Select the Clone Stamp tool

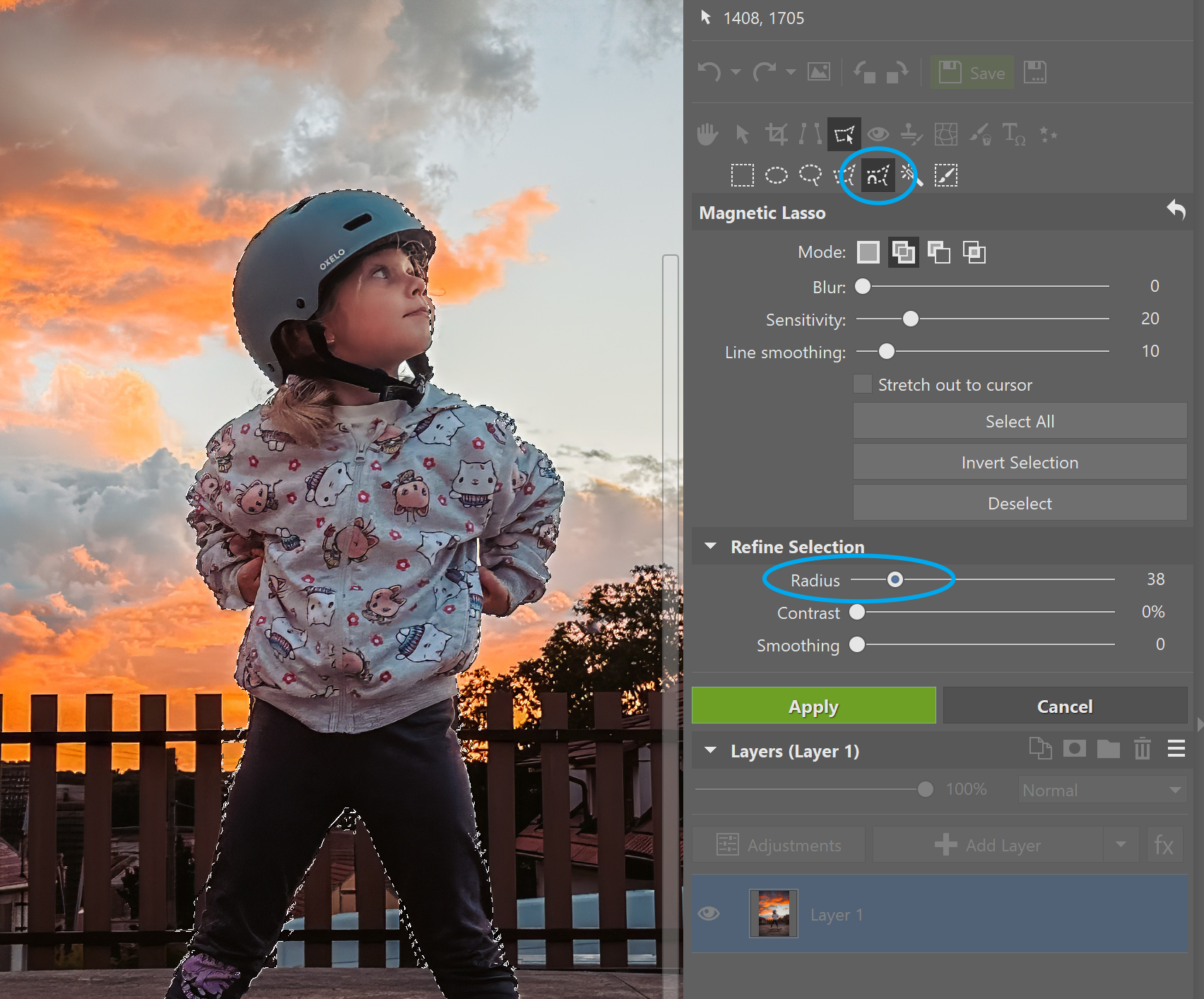click(x=911, y=134)
